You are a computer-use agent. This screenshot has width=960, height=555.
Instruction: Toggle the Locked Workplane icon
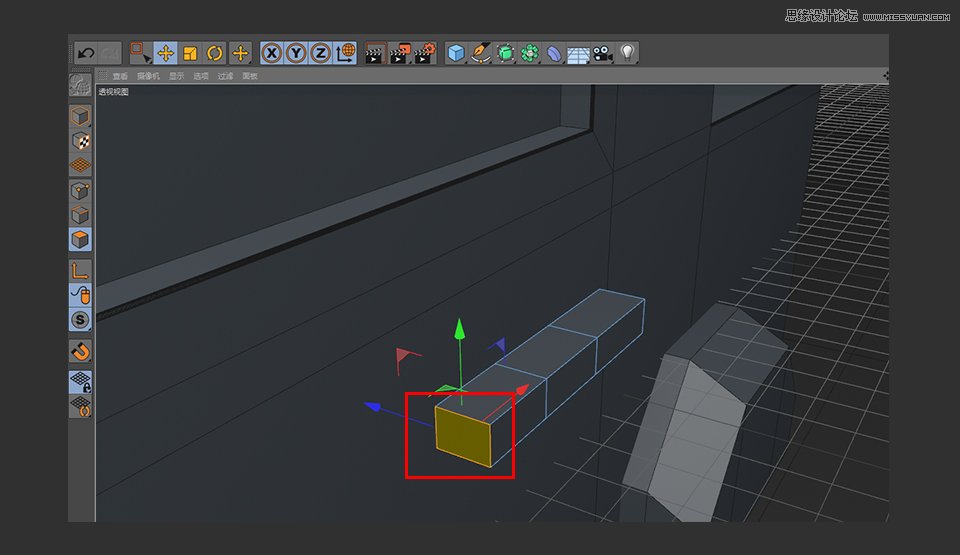80,382
